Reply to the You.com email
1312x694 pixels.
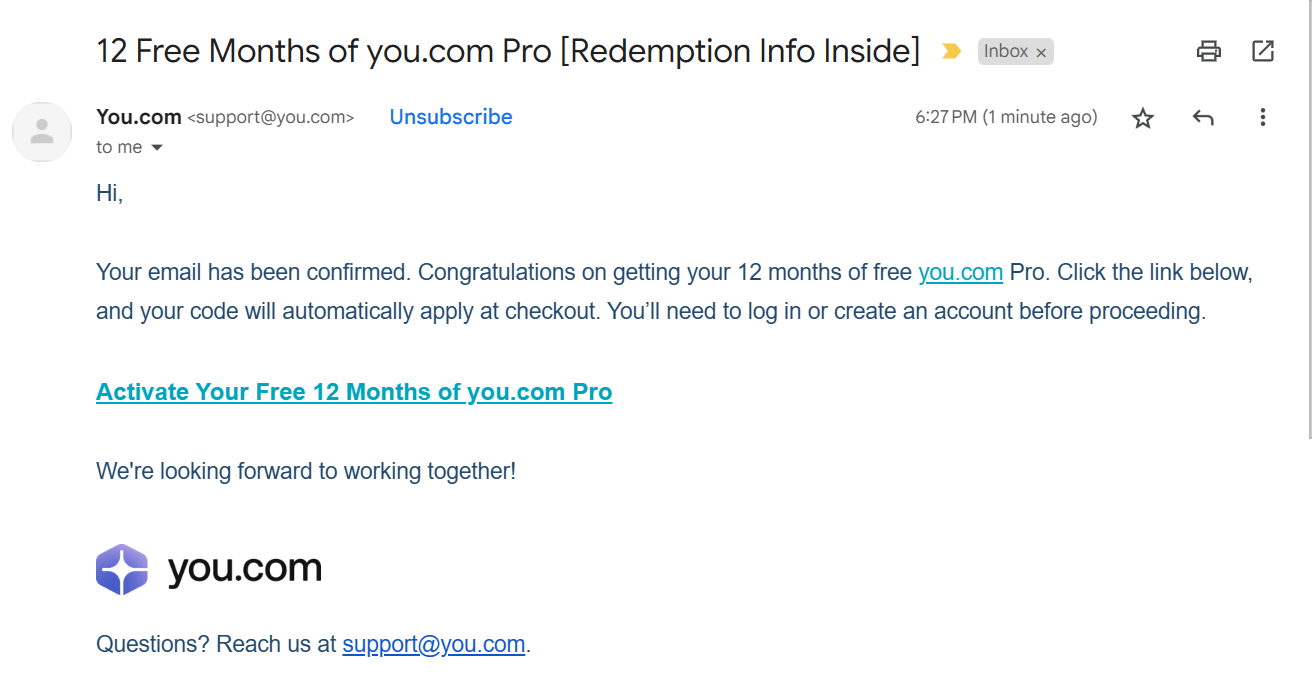(x=1203, y=118)
